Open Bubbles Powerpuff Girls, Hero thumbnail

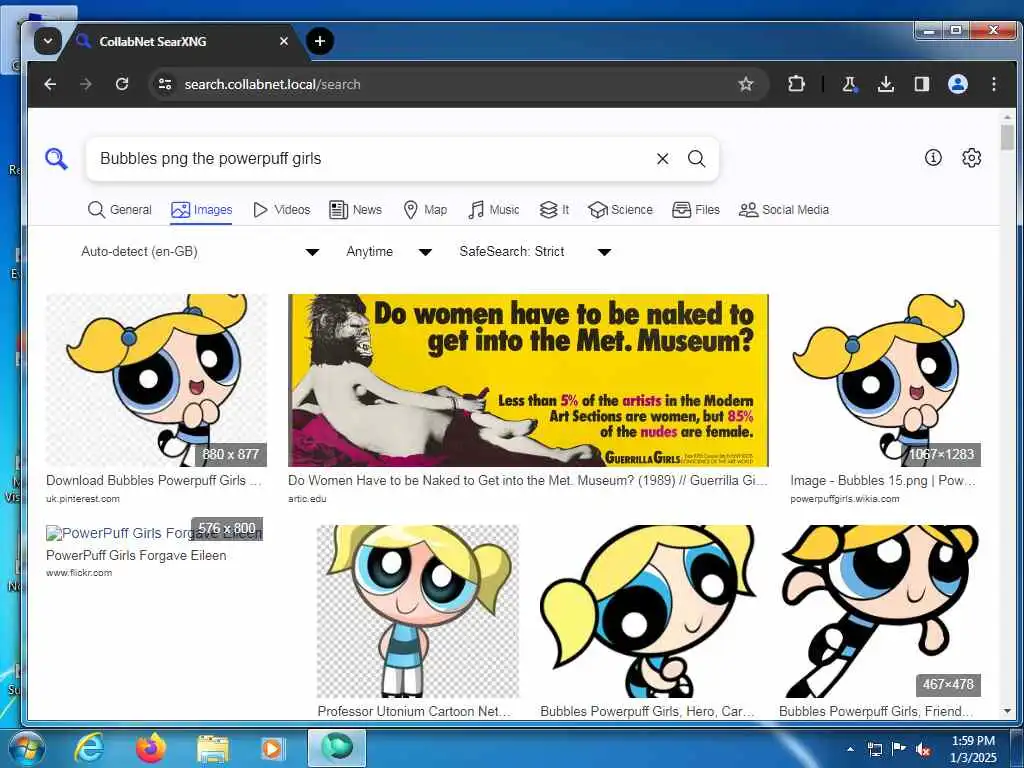pyautogui.click(x=648, y=611)
